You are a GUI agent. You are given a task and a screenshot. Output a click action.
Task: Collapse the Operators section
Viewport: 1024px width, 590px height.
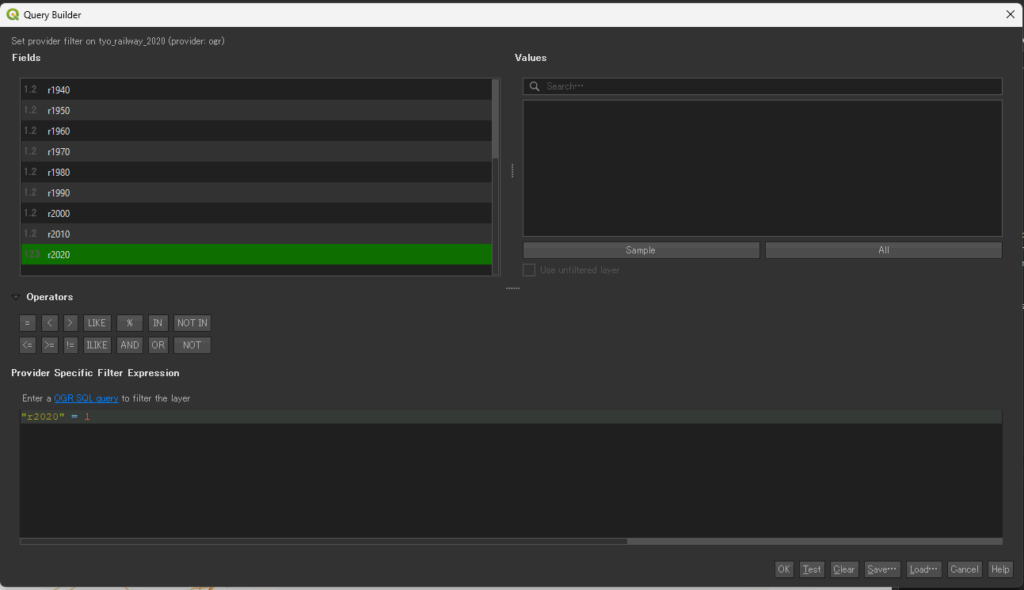[x=16, y=297]
